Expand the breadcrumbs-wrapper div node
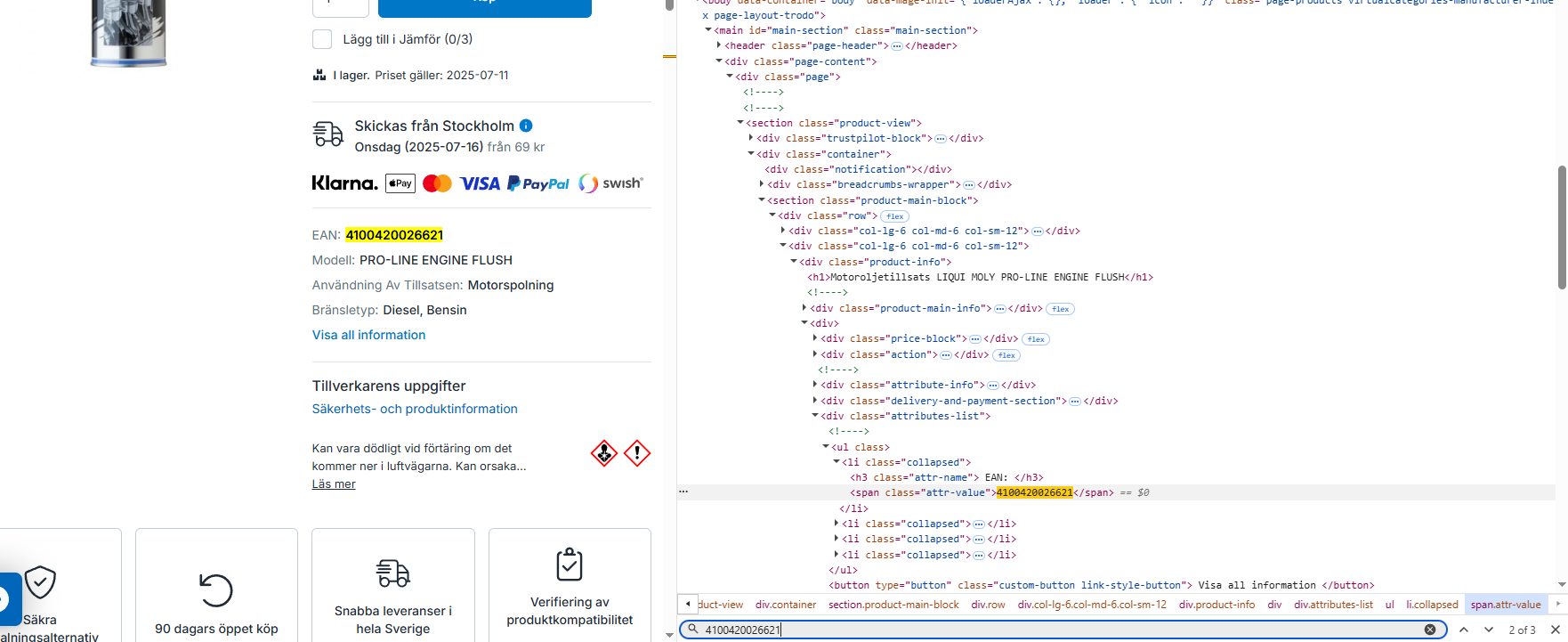Screen dimensions: 1568x642 762,184
